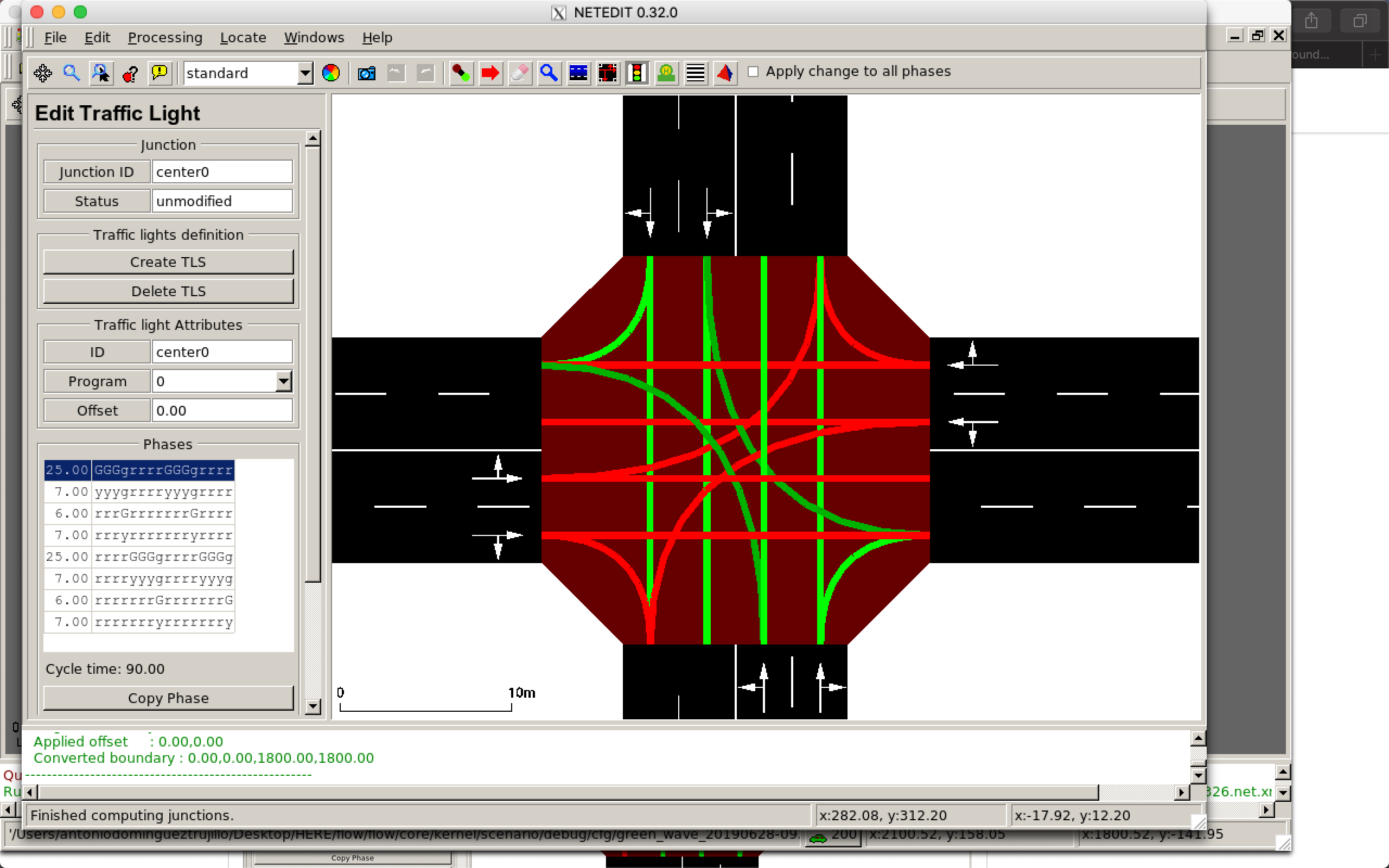Select the traffic light editing mode icon
The height and width of the screenshot is (868, 1389).
point(638,73)
